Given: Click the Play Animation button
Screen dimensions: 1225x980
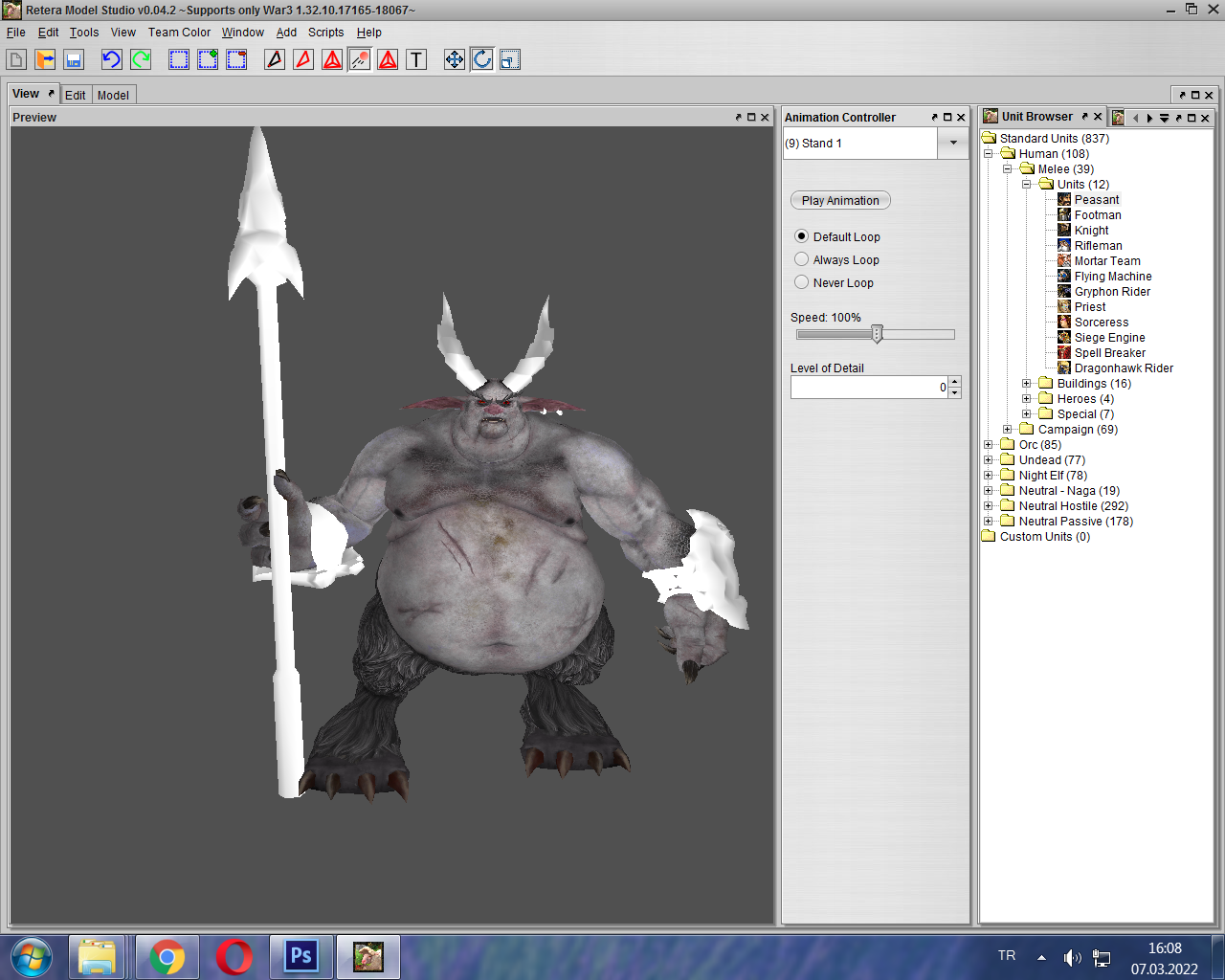Looking at the screenshot, I should click(840, 200).
